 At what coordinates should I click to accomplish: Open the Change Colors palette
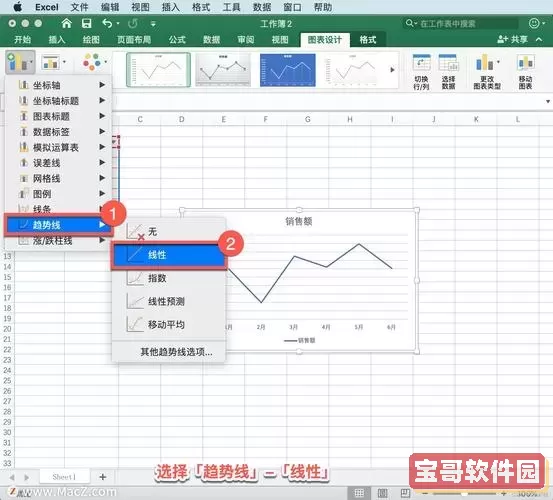[x=94, y=62]
